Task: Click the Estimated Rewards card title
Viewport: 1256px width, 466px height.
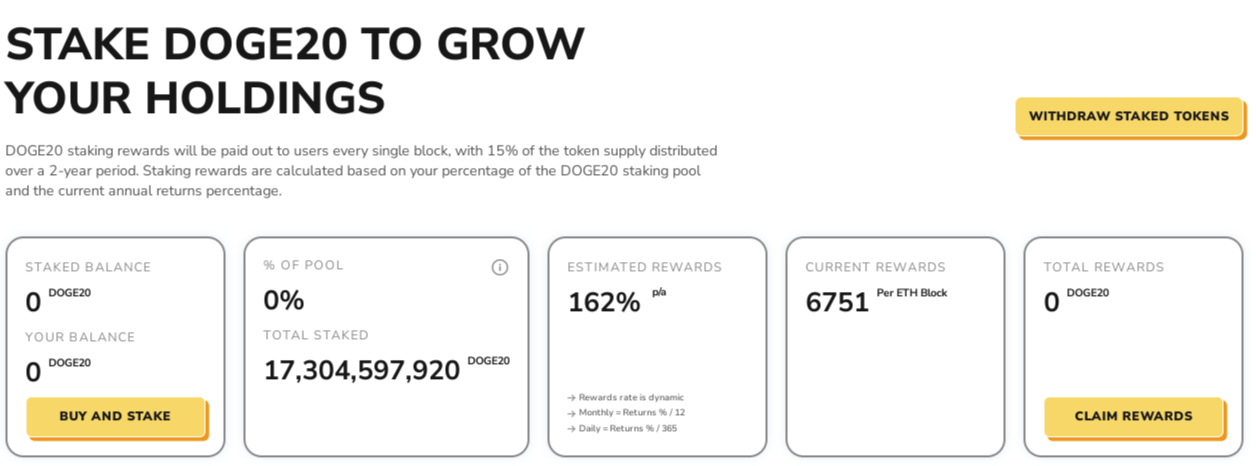Action: (645, 267)
